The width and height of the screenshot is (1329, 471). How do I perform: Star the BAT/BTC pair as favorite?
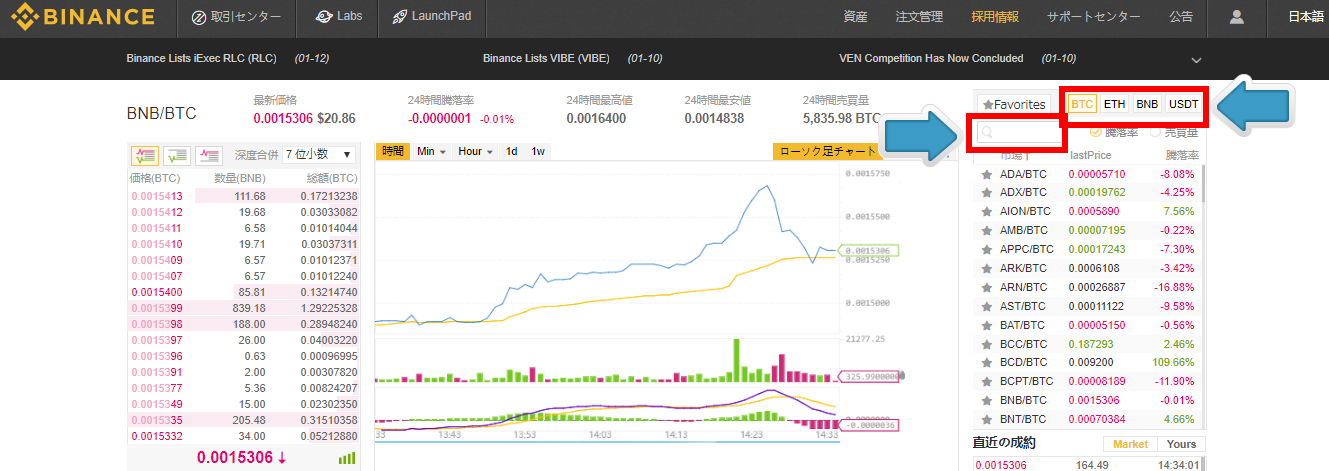tap(986, 325)
